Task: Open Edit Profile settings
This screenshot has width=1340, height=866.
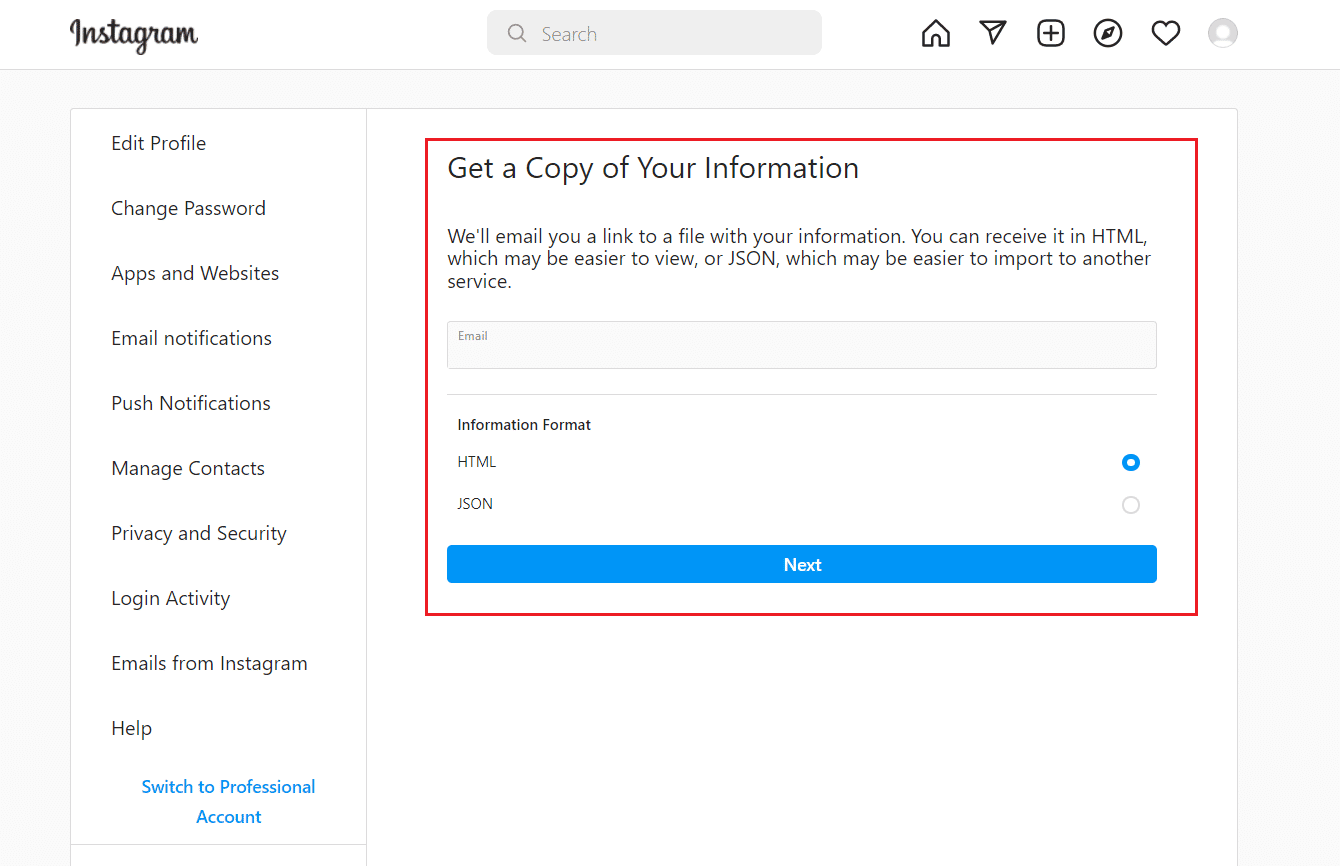Action: click(x=158, y=143)
